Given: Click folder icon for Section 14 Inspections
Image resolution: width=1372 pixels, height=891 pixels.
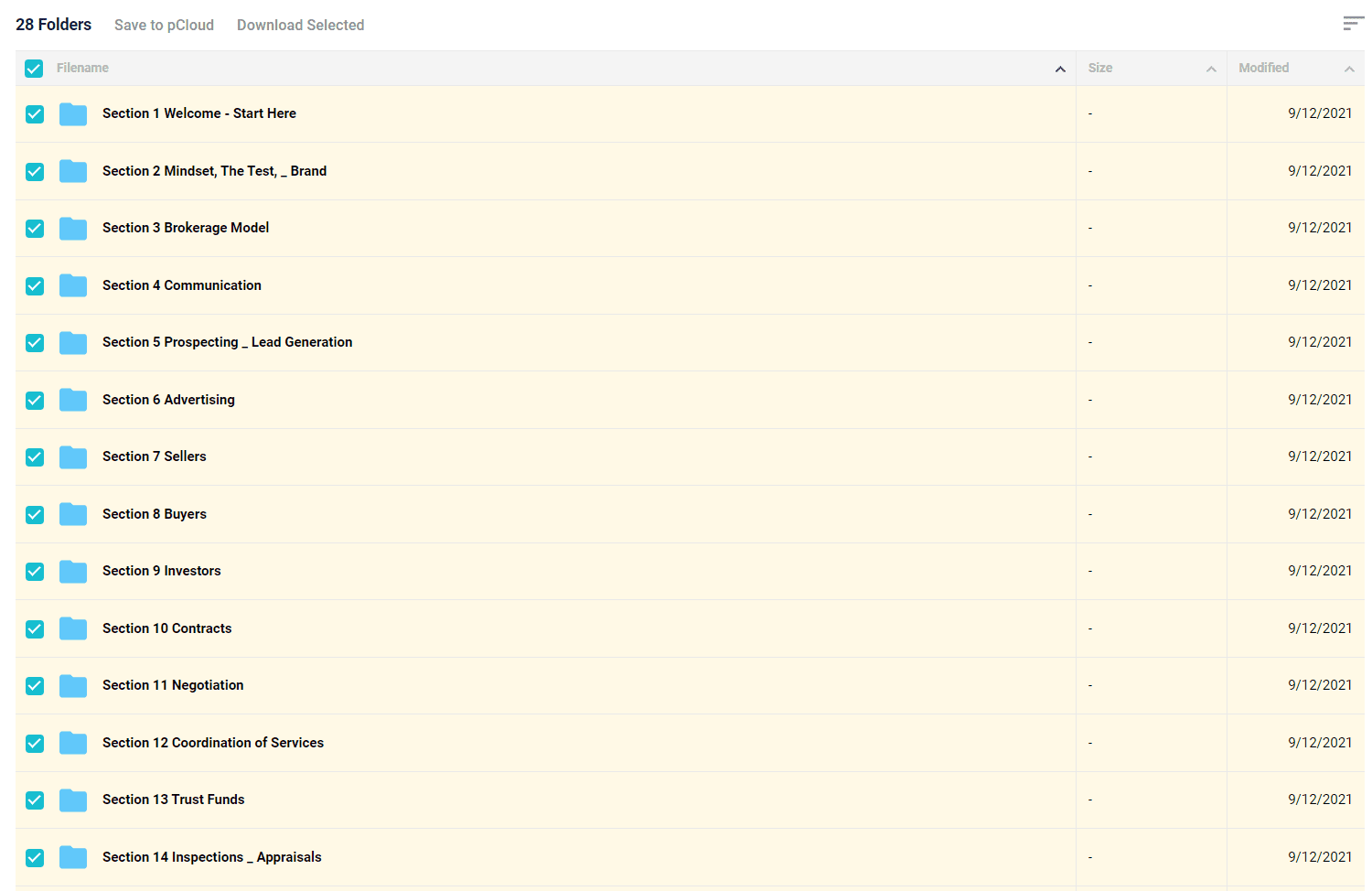Looking at the screenshot, I should pos(73,857).
